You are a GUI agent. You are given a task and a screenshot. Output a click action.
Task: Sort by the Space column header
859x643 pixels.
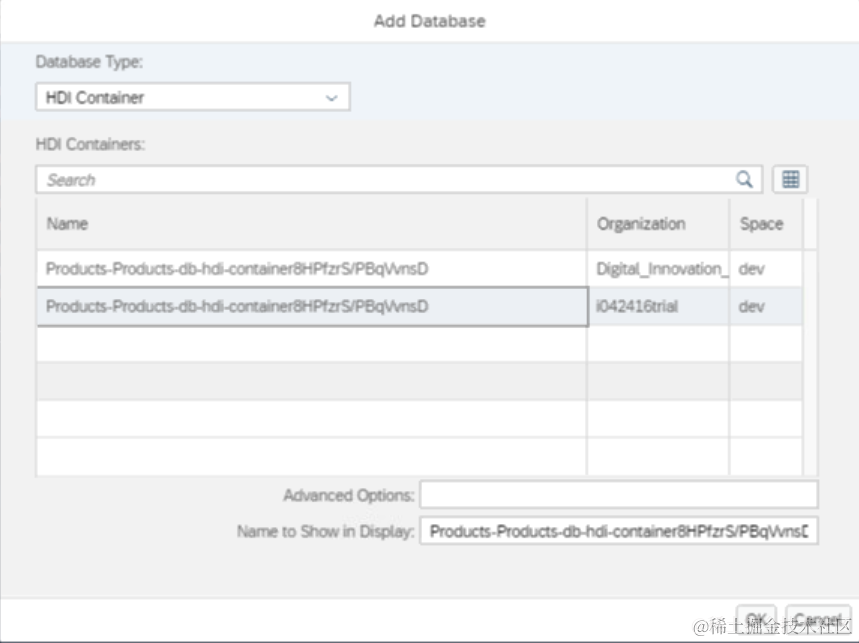766,224
